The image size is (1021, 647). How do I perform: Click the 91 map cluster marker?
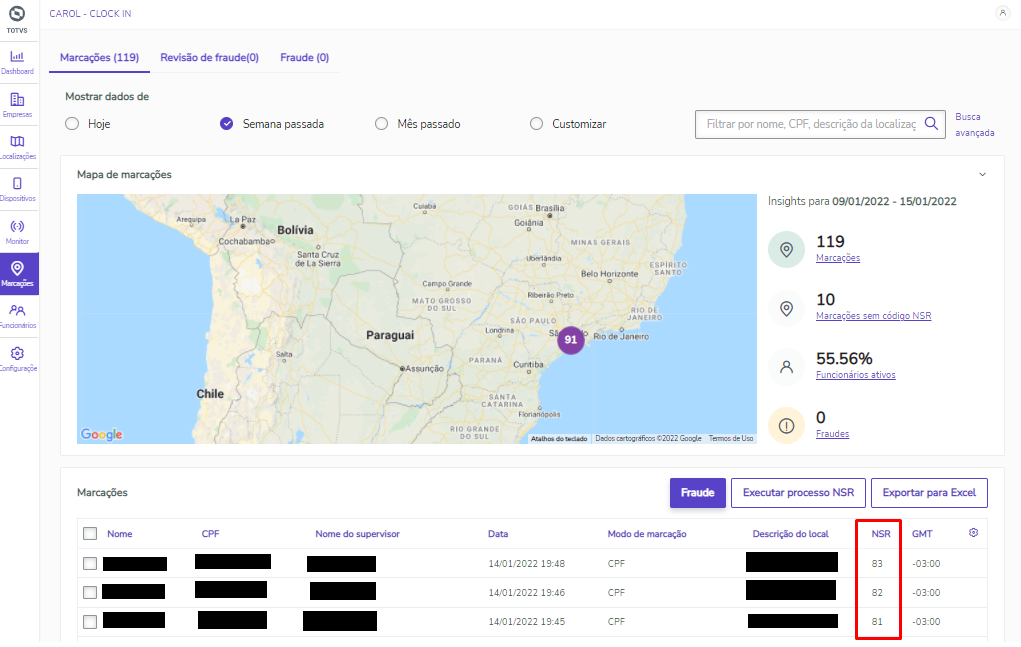571,340
